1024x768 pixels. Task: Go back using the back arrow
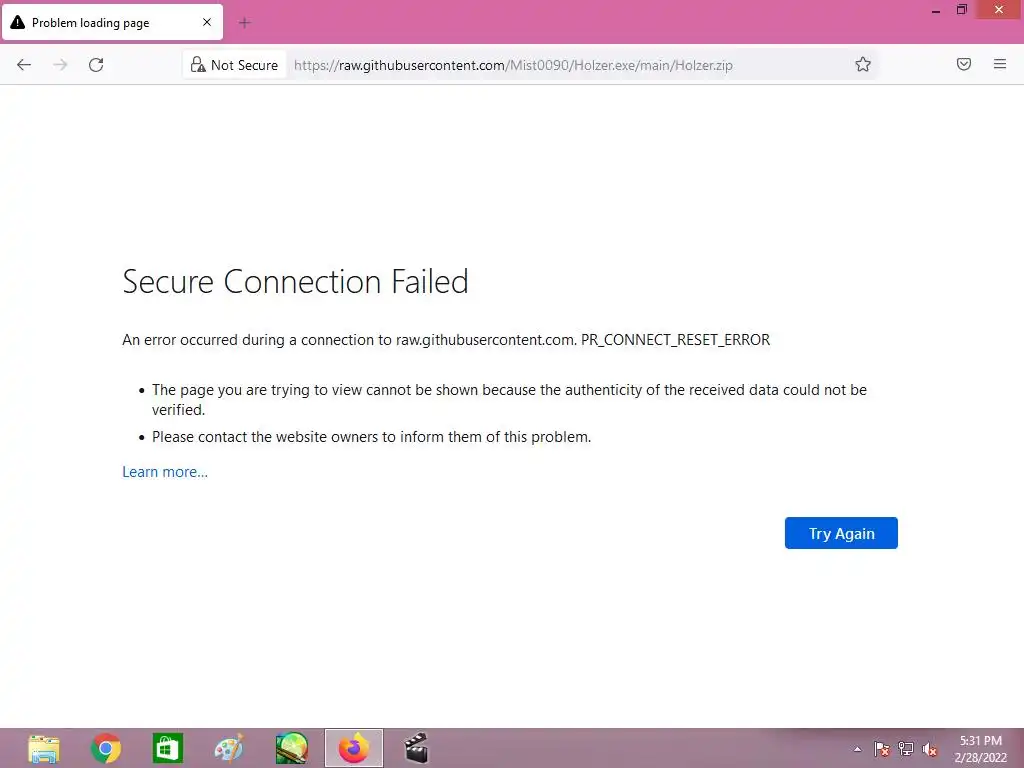[24, 65]
